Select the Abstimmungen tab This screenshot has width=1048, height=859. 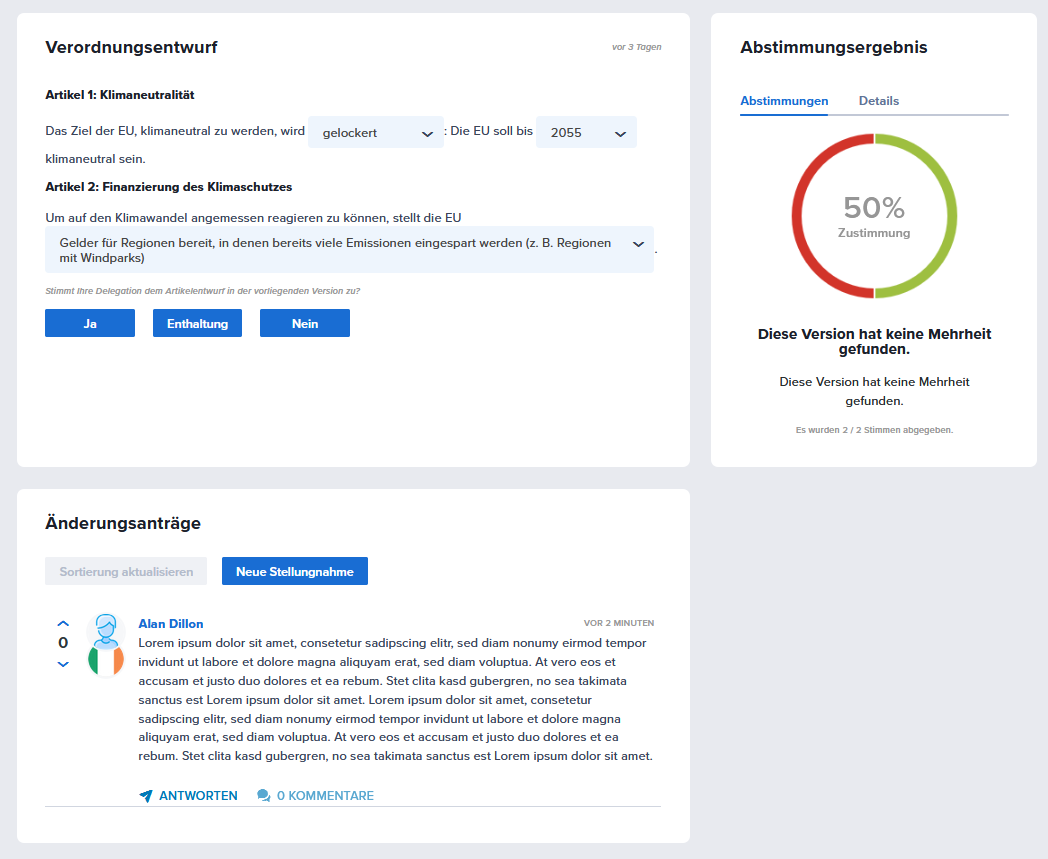tap(784, 101)
